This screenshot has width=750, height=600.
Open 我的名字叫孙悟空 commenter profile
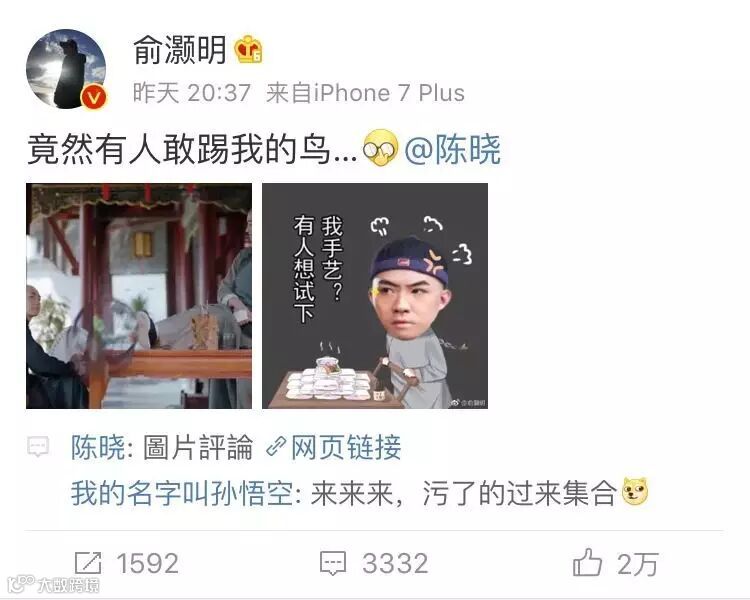[182, 493]
